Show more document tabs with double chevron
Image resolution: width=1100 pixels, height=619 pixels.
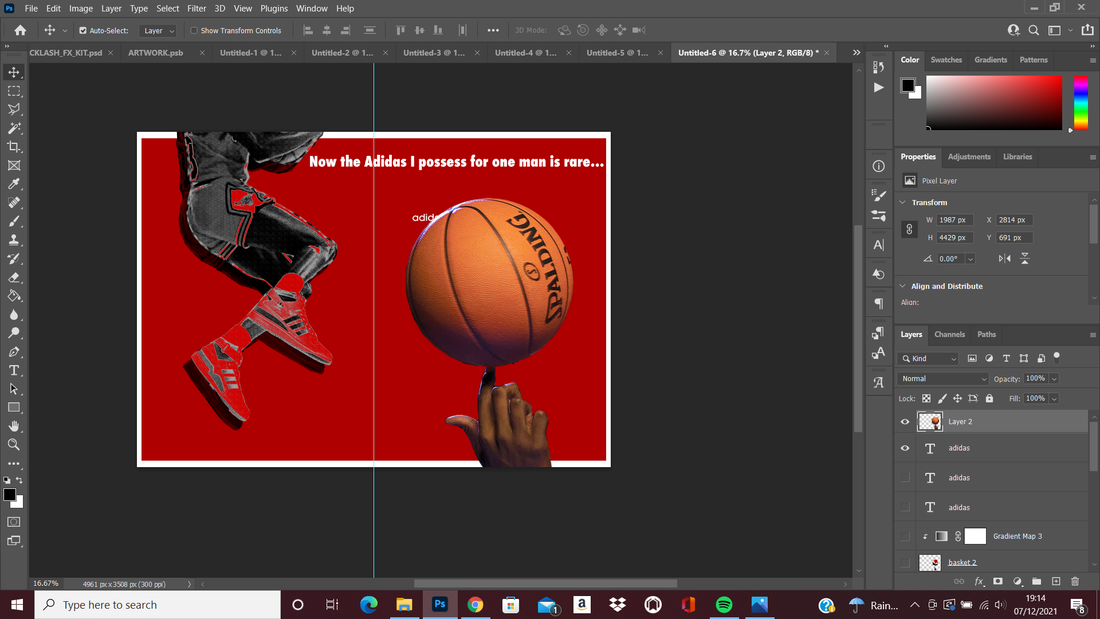point(856,53)
